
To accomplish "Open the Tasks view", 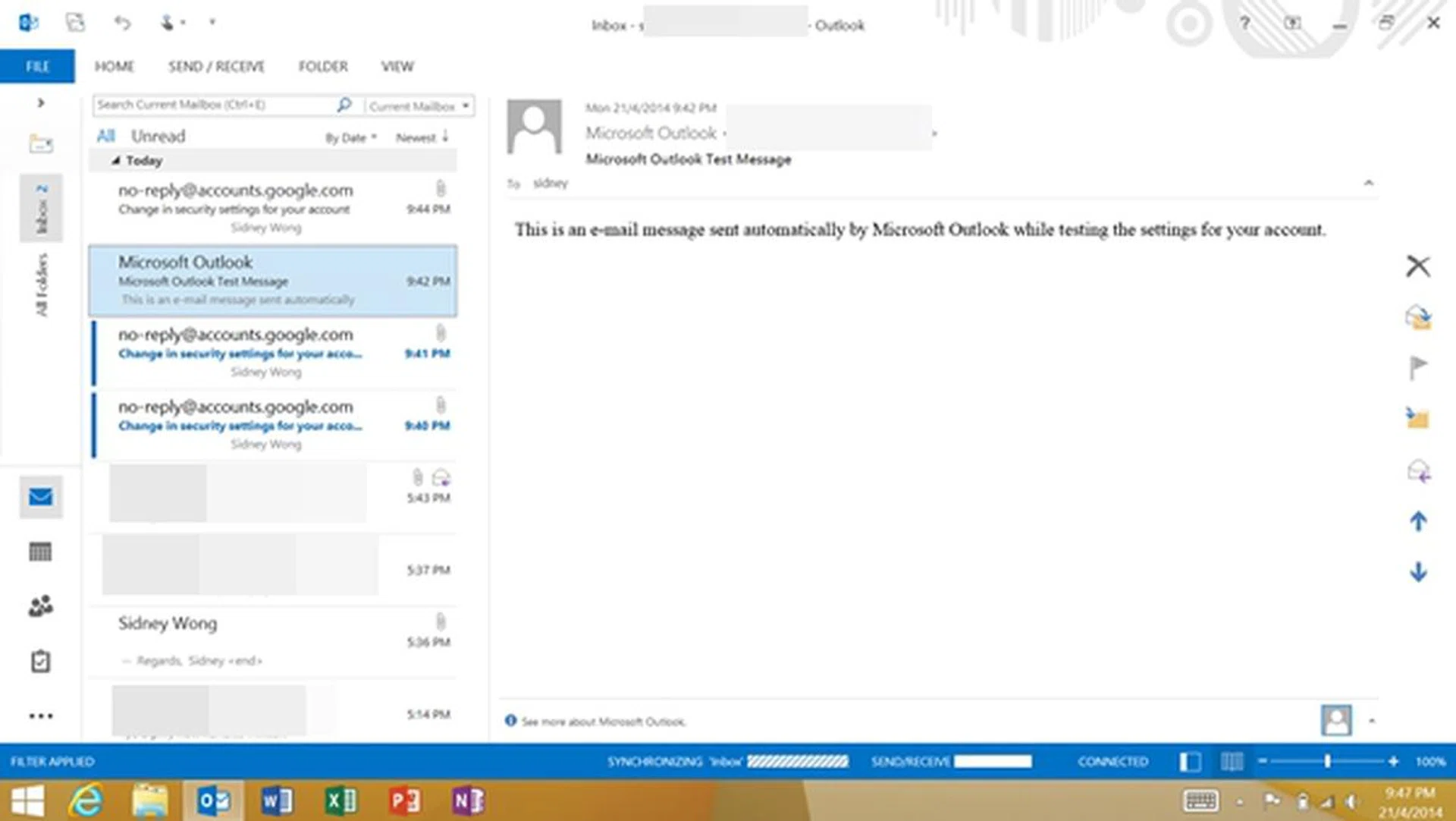I will tap(39, 660).
